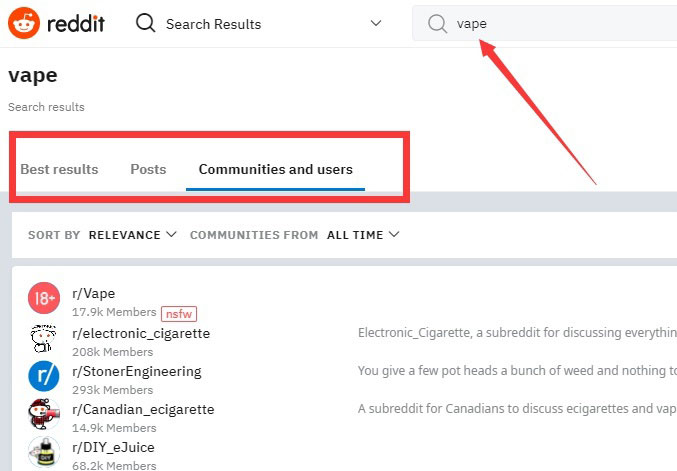Image resolution: width=677 pixels, height=471 pixels.
Task: Switch to the Posts tab
Action: point(148,169)
